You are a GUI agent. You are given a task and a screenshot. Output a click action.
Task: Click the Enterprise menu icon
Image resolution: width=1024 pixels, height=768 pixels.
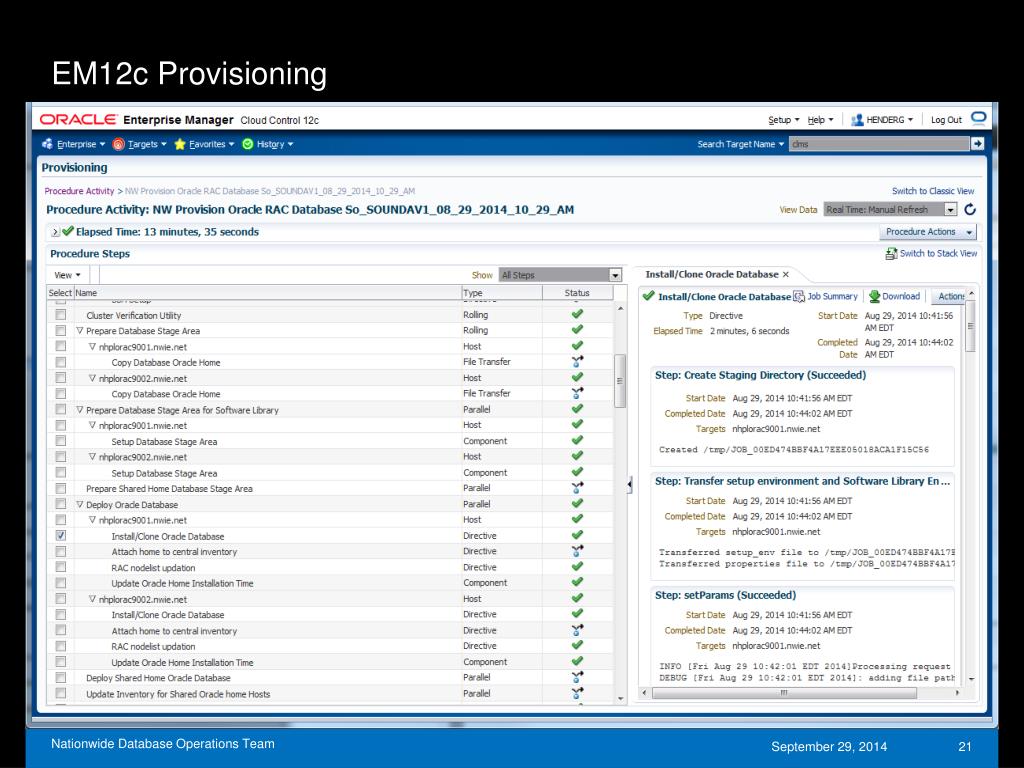coord(47,144)
